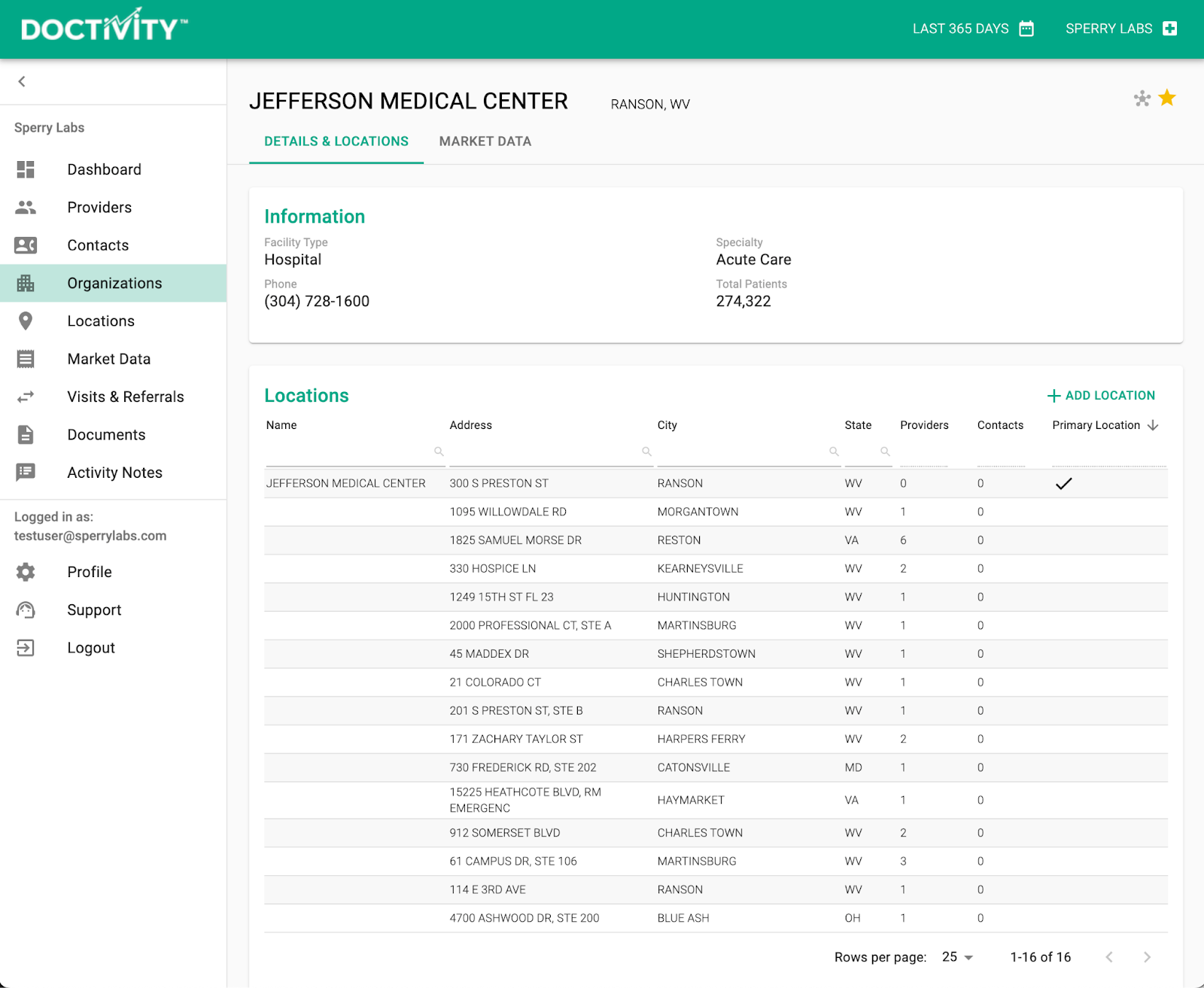The height and width of the screenshot is (988, 1204).
Task: Click search icon in City filter
Action: [x=834, y=451]
